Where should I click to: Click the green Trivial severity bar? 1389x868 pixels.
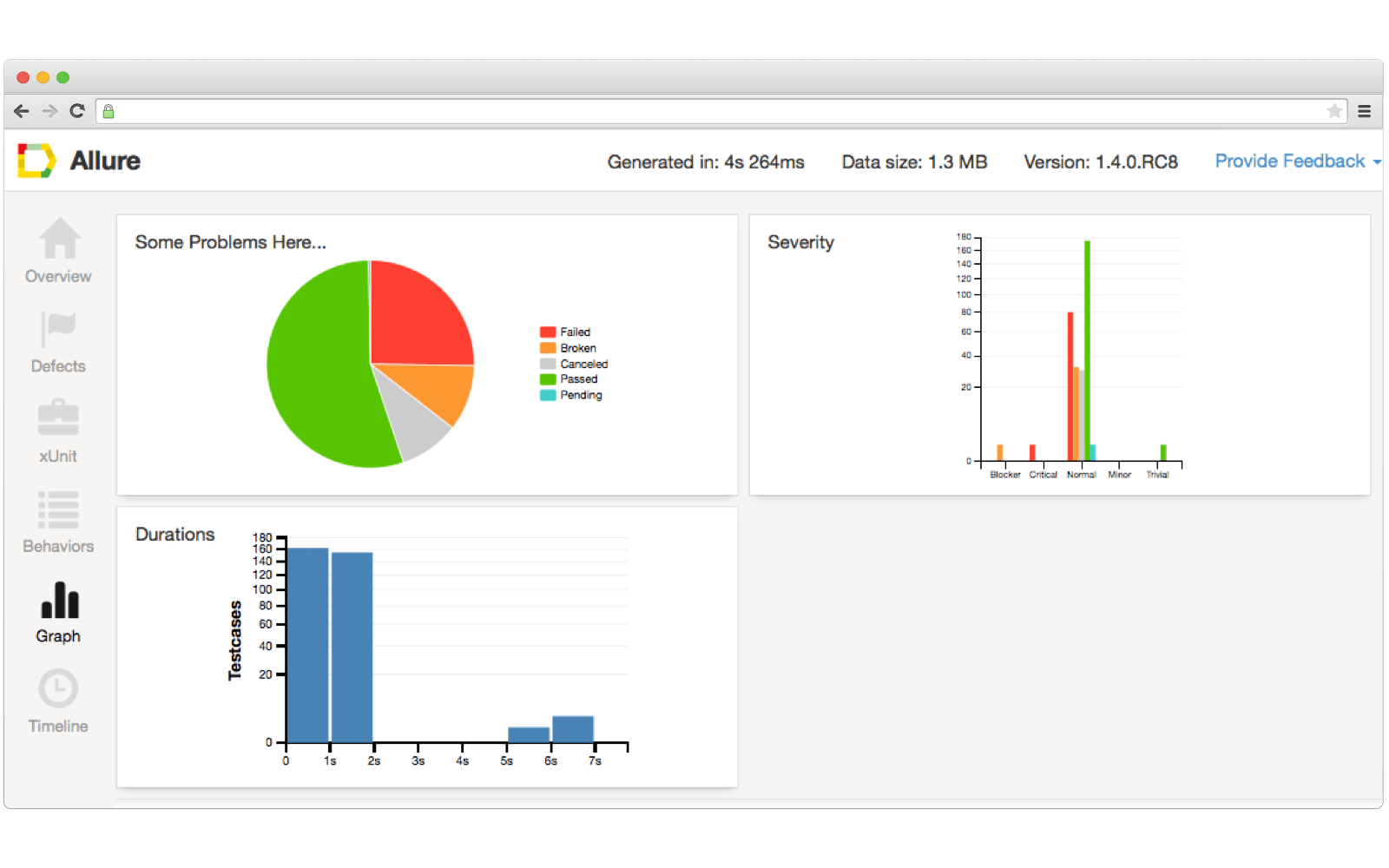1163,452
